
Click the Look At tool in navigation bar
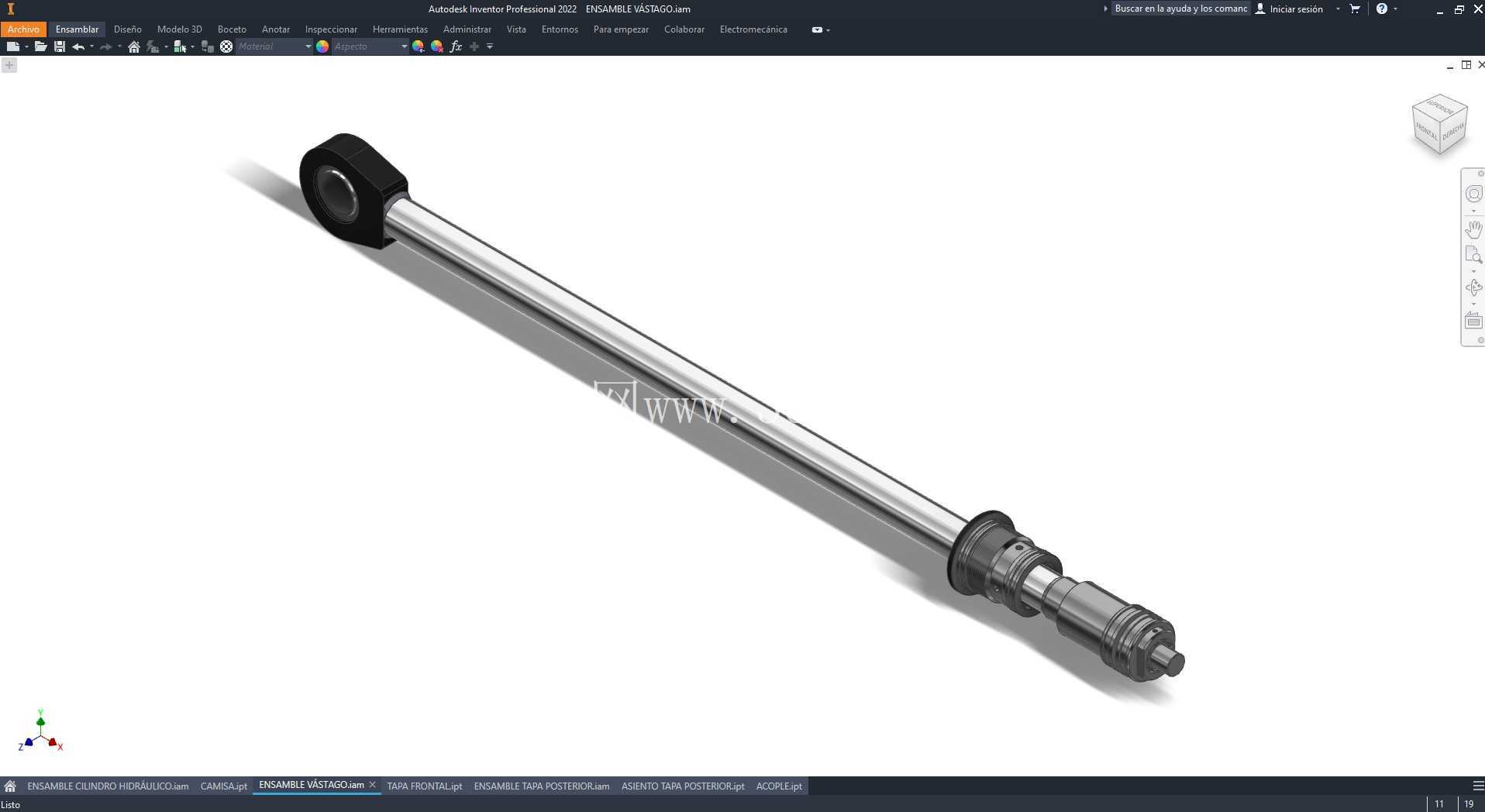point(1473,320)
